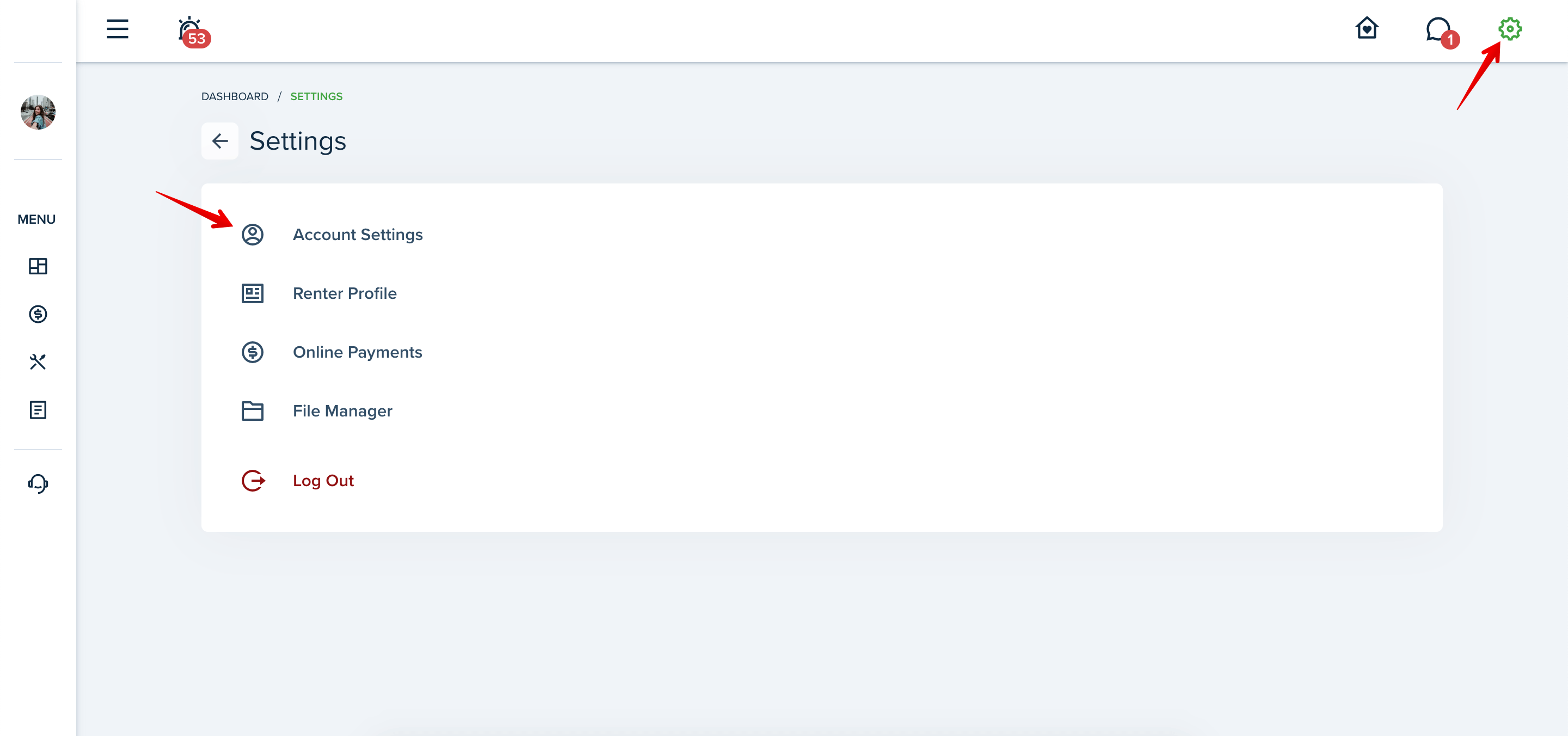Click Log Out
This screenshot has width=1568, height=736.
(323, 481)
